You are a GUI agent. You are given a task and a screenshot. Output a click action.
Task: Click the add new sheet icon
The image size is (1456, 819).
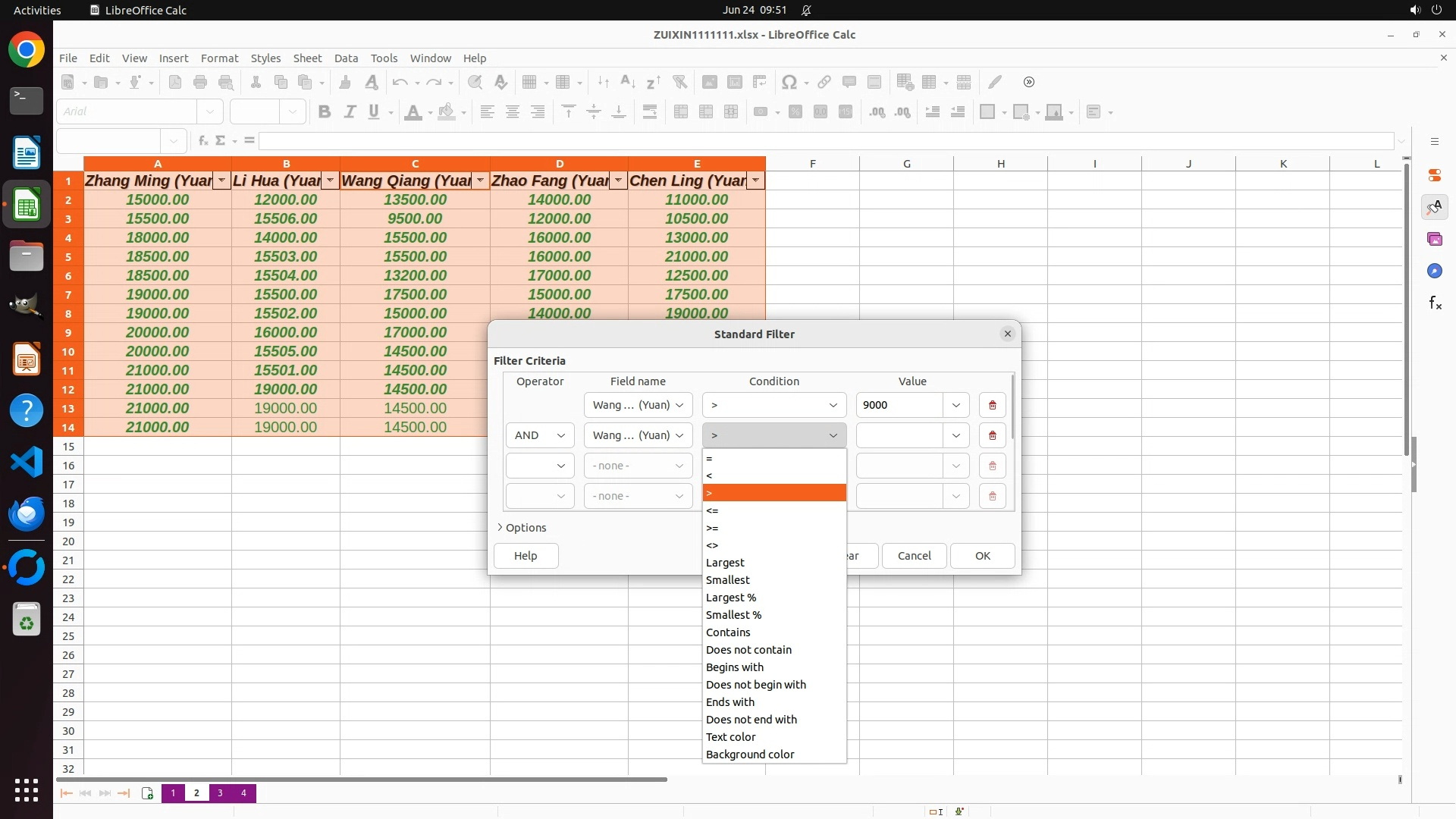click(147, 793)
